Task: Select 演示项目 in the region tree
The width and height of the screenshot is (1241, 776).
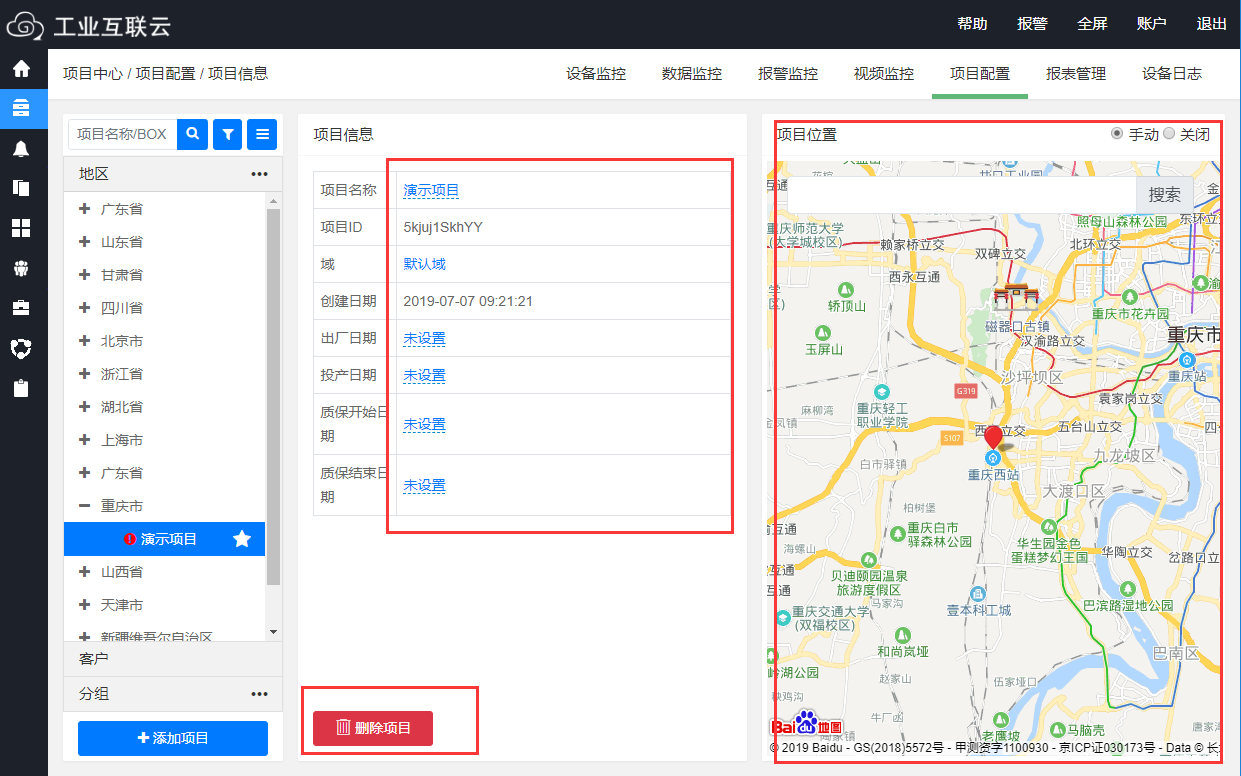Action: pos(165,539)
